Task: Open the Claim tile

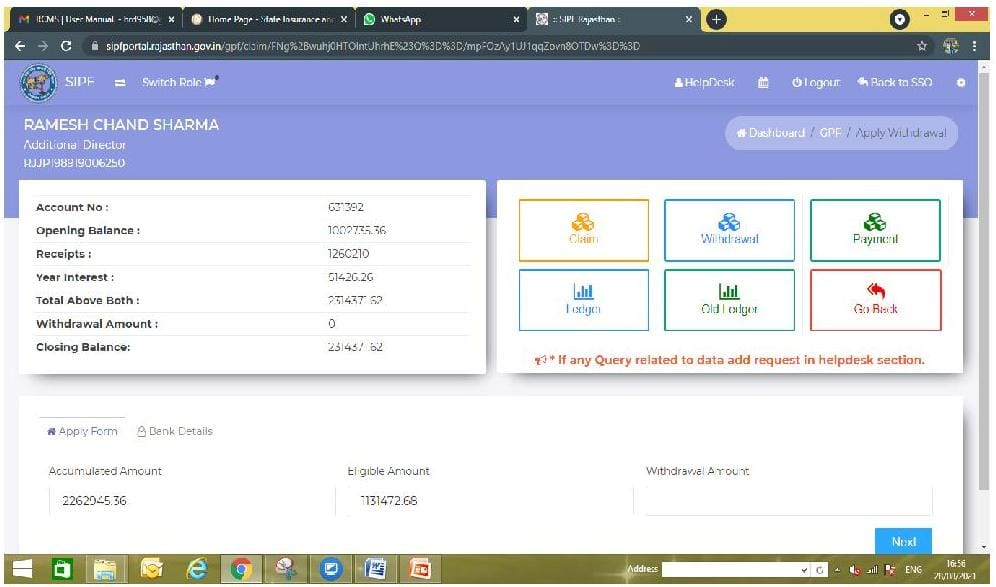Action: [583, 230]
